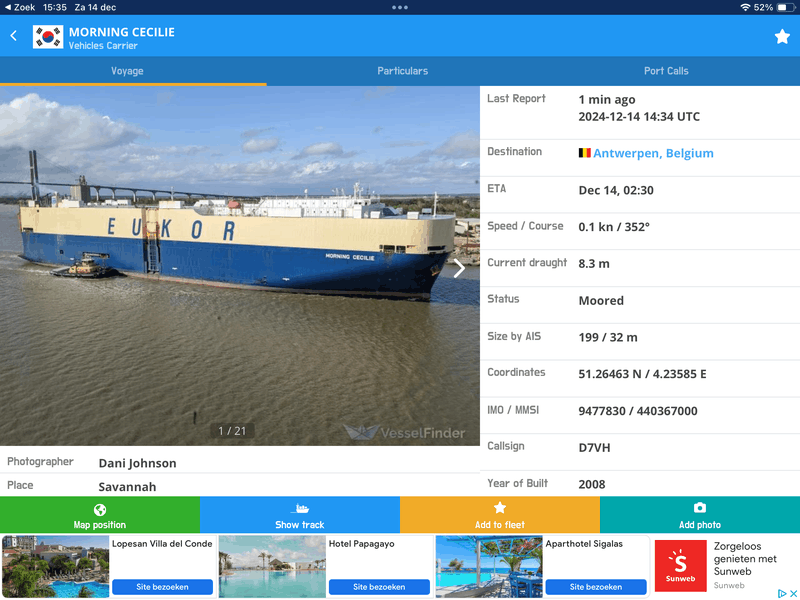Select the size value '199 / 32 m'
This screenshot has height=600, width=800.
tap(608, 337)
